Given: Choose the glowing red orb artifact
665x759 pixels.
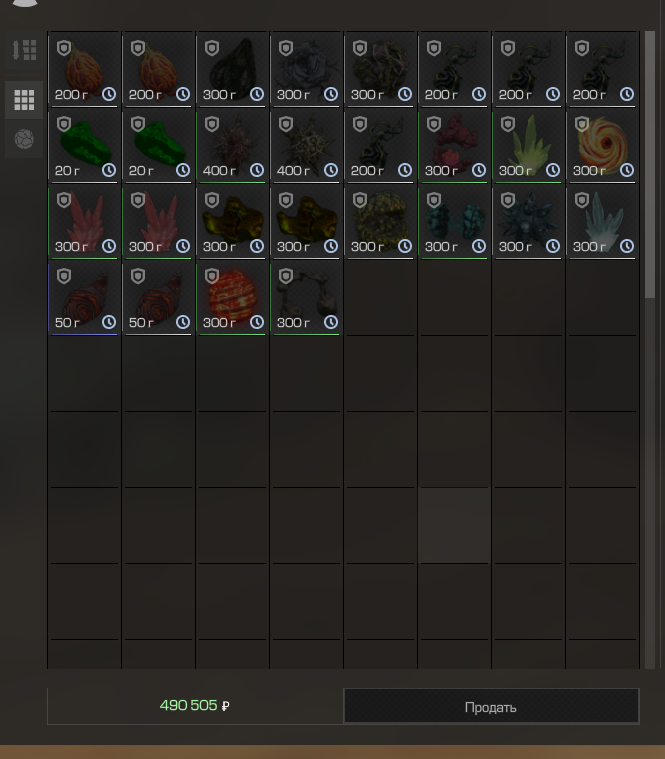Looking at the screenshot, I should pyautogui.click(x=233, y=298).
